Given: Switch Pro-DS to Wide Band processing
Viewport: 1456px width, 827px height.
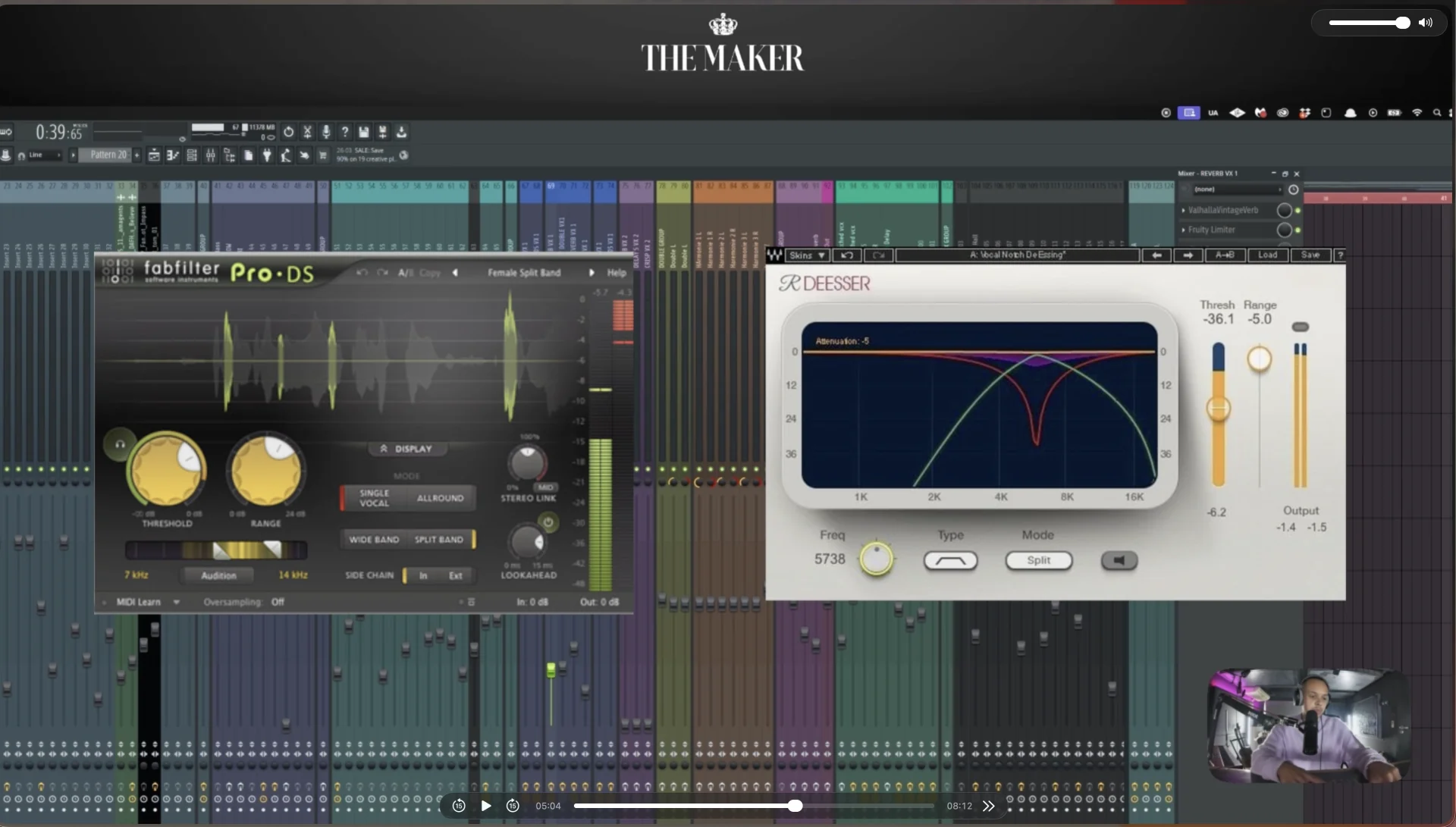Looking at the screenshot, I should point(373,540).
